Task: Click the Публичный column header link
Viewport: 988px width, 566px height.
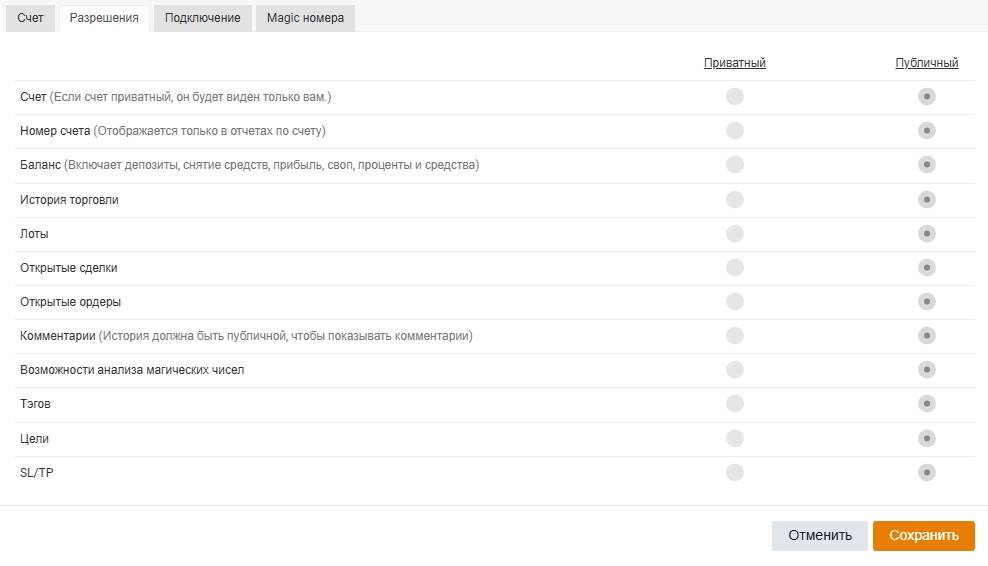Action: point(926,63)
